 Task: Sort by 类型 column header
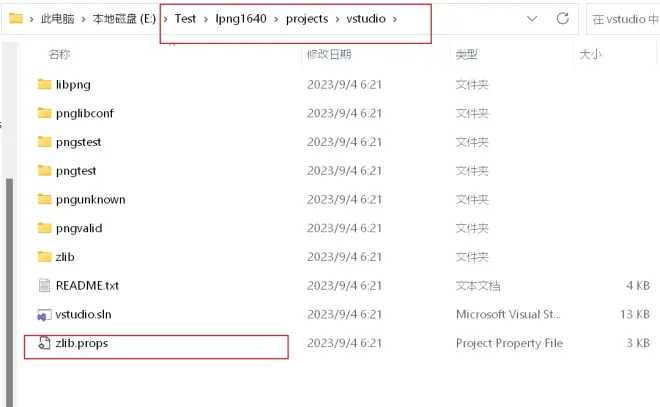click(x=466, y=54)
